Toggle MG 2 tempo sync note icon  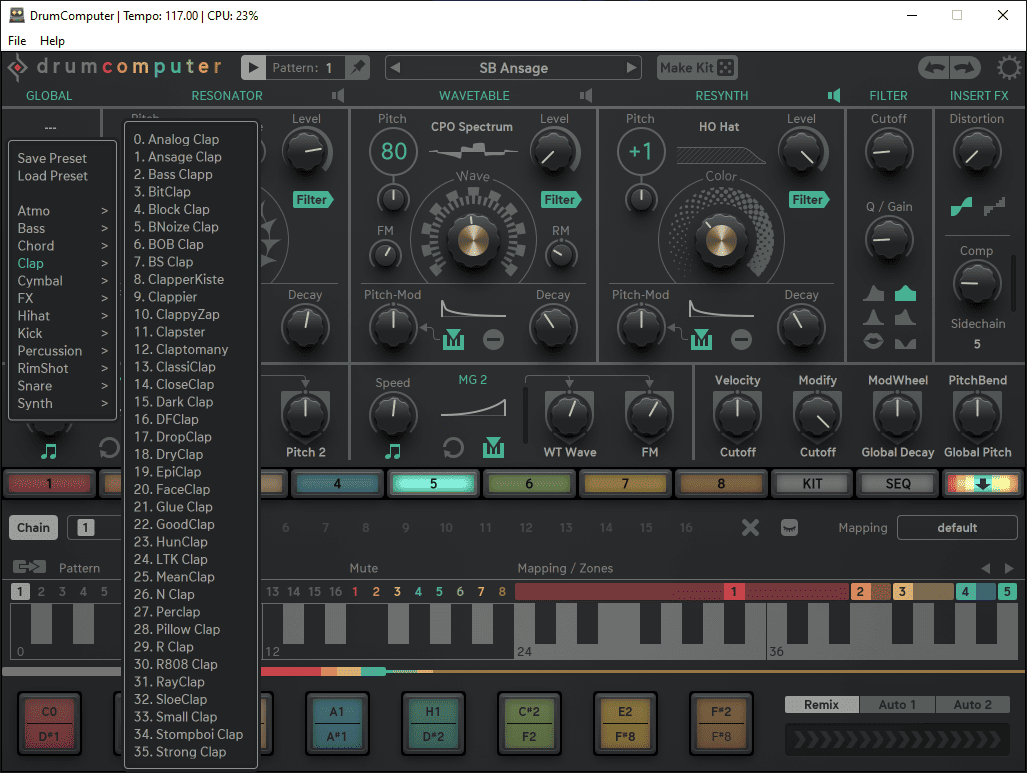point(393,451)
